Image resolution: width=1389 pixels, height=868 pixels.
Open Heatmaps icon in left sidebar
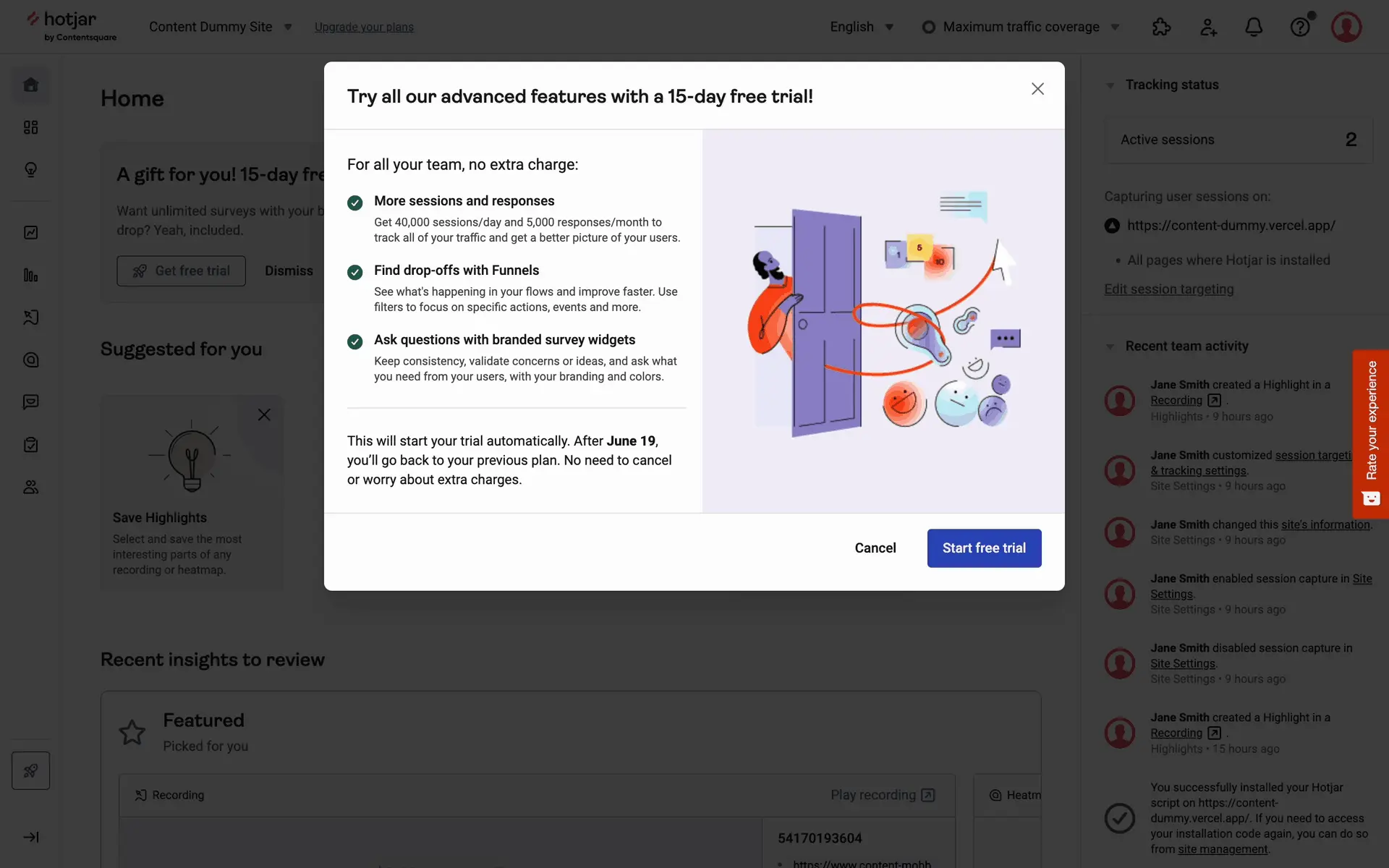click(x=30, y=360)
